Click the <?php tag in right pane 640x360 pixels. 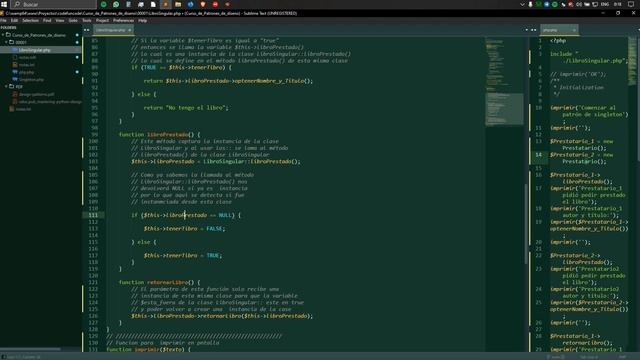point(558,41)
